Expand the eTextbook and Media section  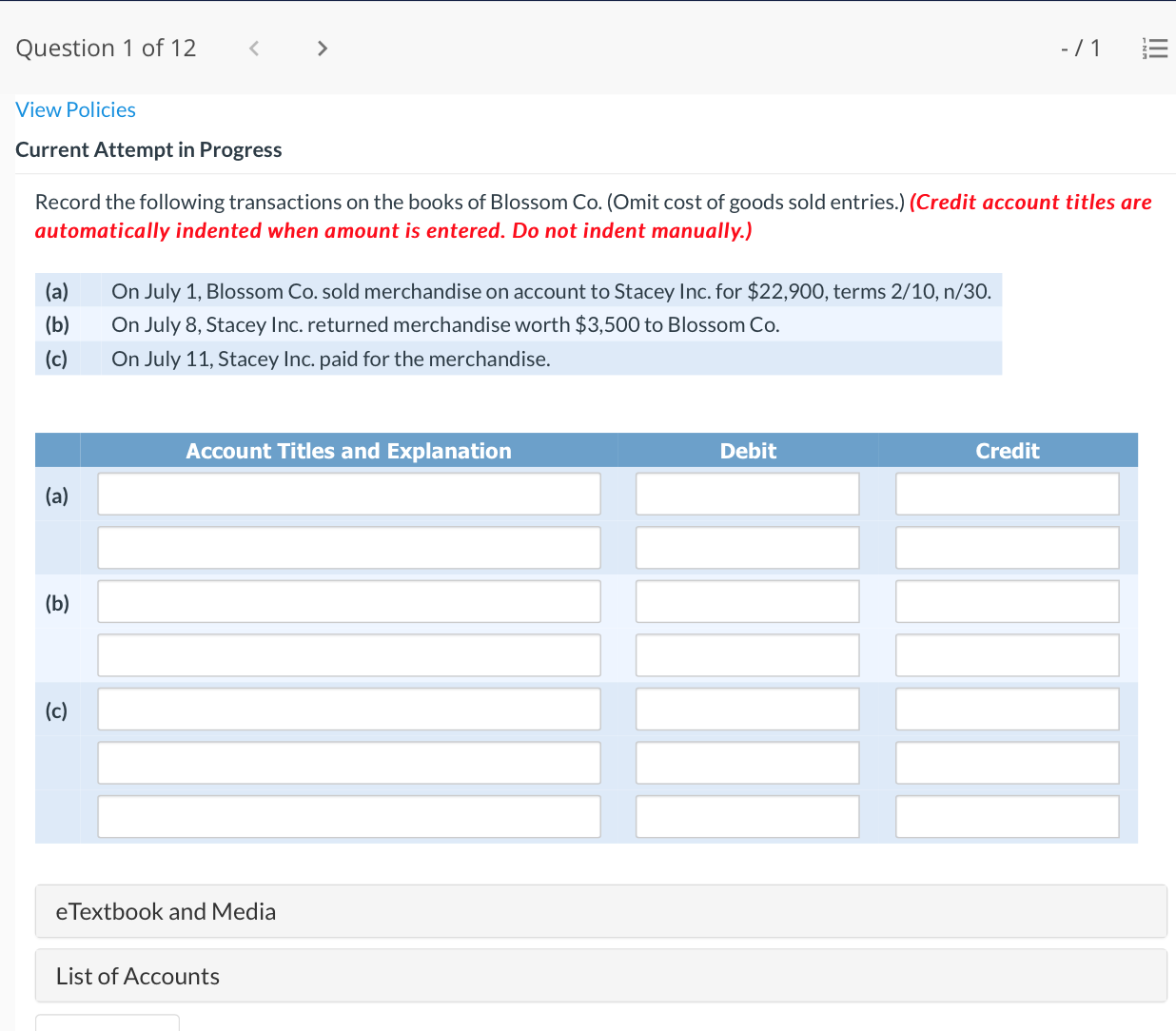(x=165, y=910)
